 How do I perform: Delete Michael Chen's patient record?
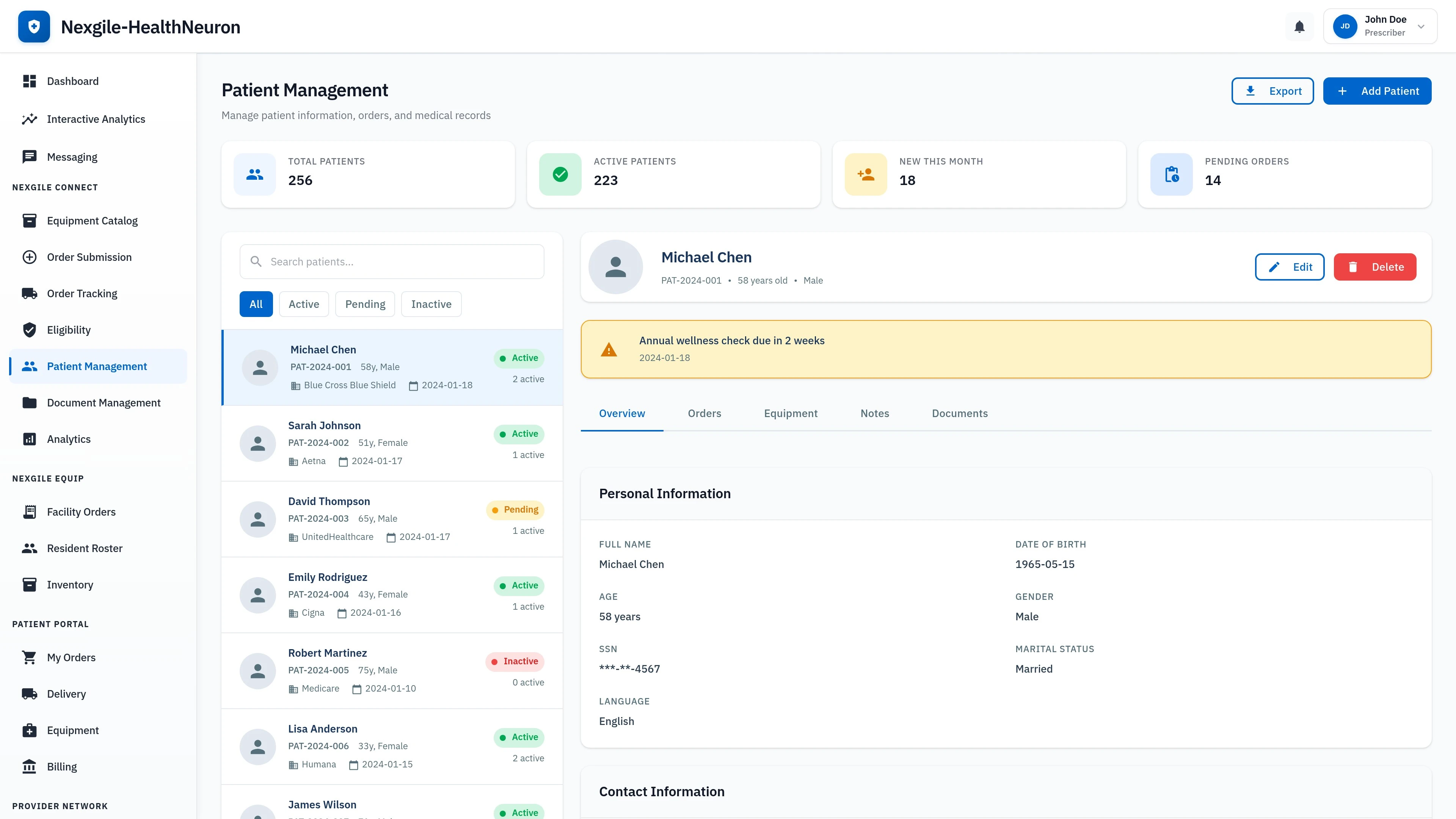tap(1374, 267)
